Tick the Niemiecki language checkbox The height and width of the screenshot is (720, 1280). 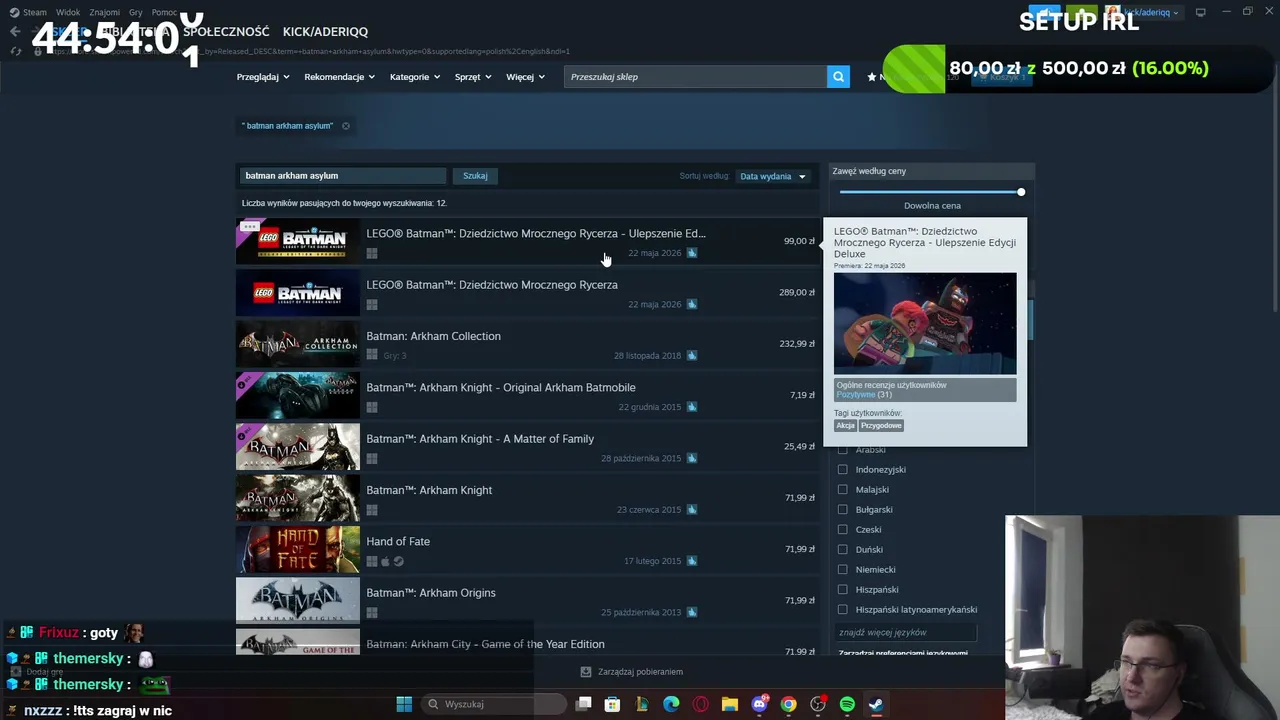[842, 569]
